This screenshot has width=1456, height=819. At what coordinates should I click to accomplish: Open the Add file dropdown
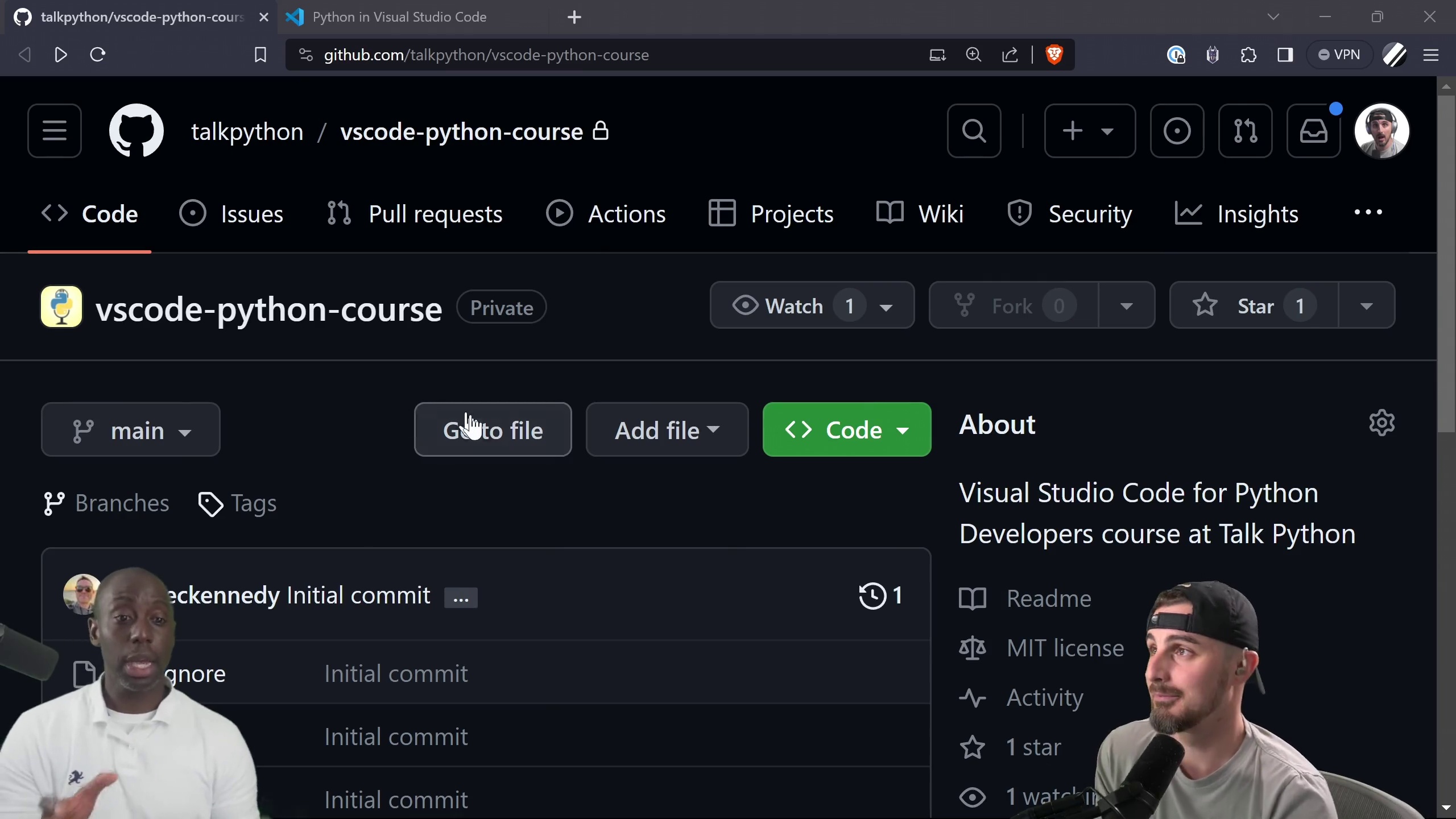(667, 430)
